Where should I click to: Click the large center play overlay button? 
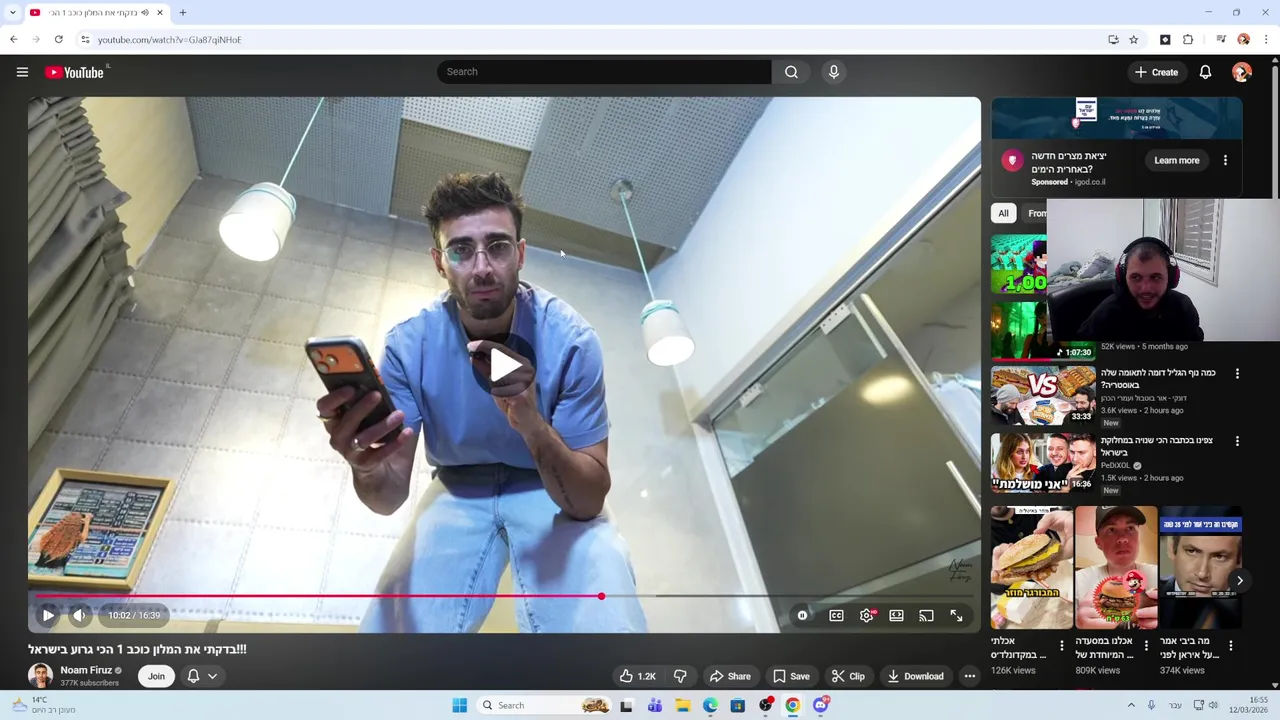pyautogui.click(x=504, y=365)
